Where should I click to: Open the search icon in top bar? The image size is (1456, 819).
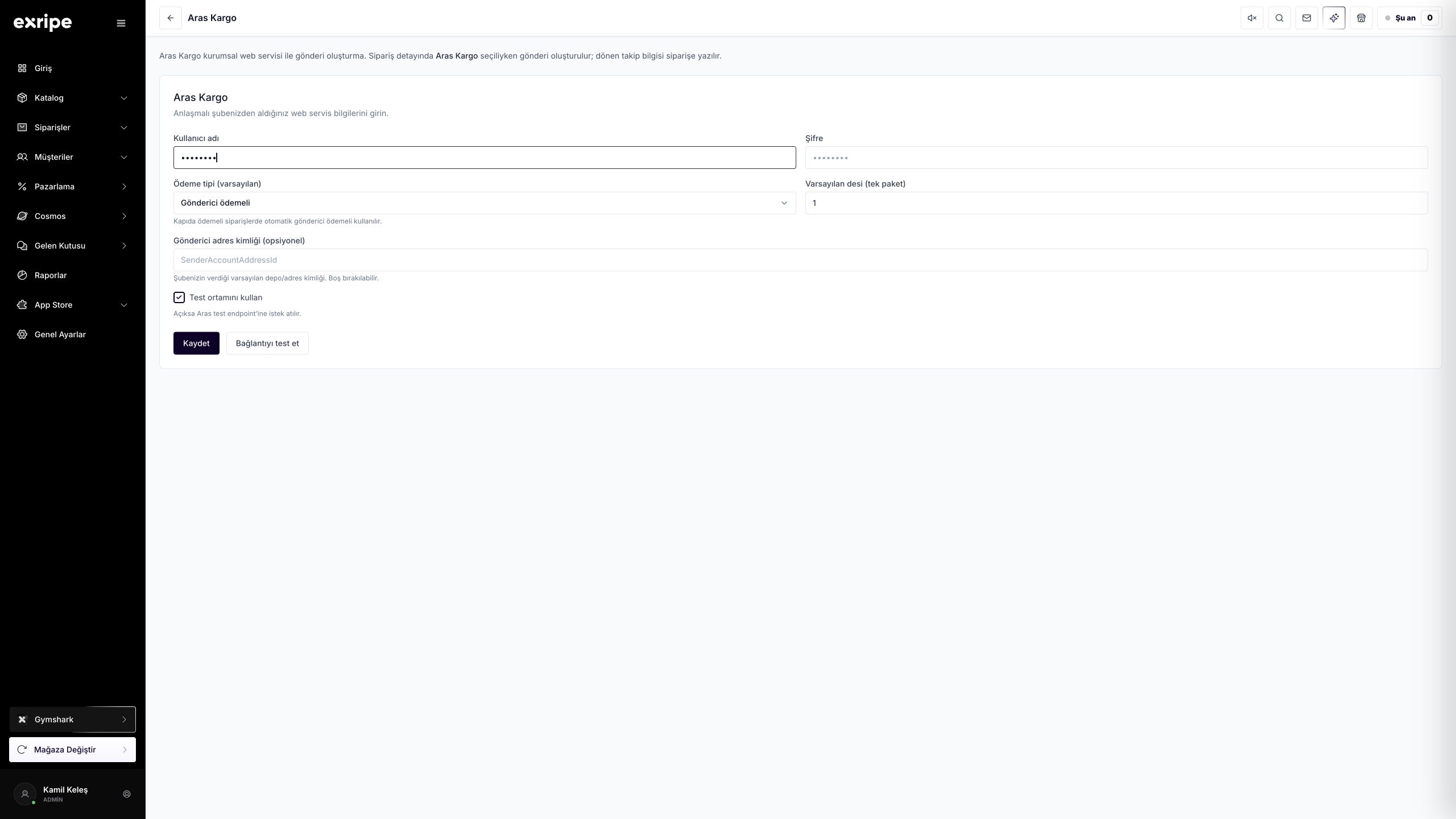(1279, 18)
